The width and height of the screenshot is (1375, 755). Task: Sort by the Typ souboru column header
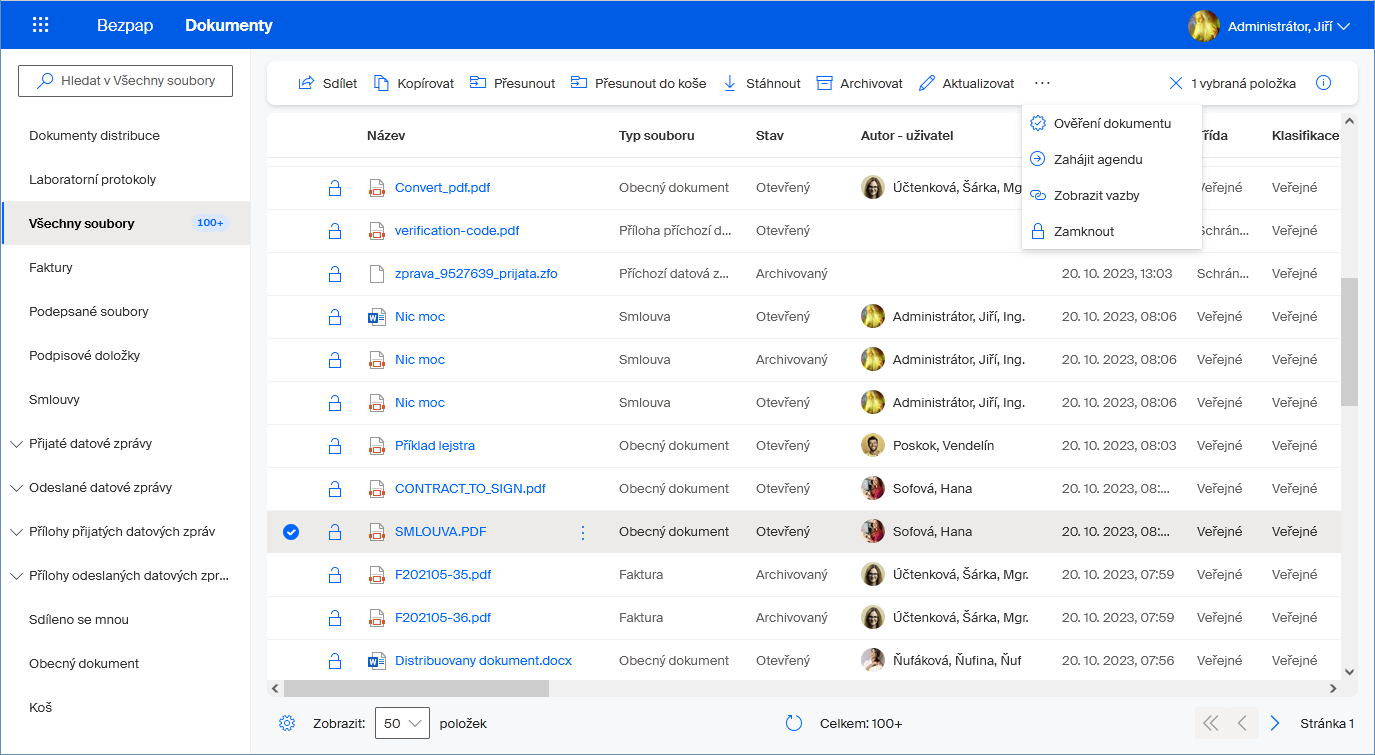pos(657,135)
